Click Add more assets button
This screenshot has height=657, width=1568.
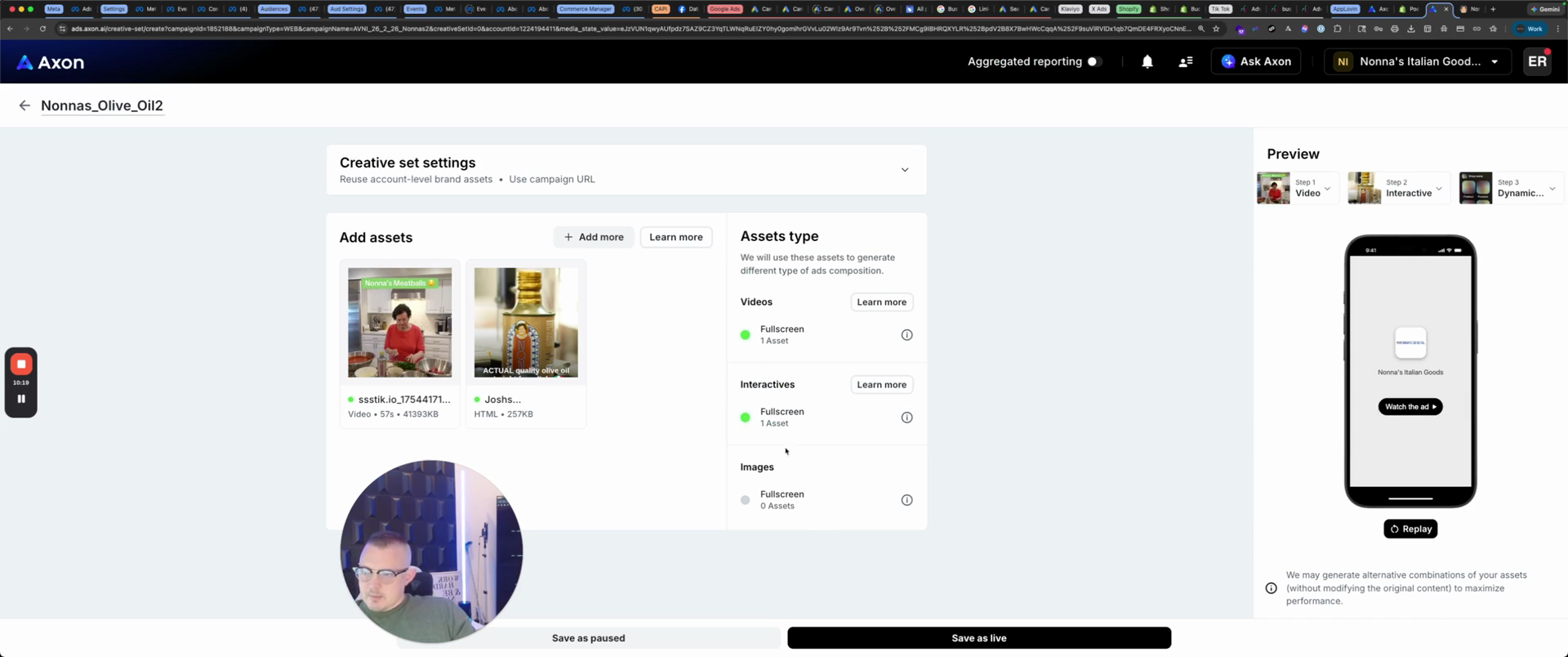pyautogui.click(x=594, y=237)
